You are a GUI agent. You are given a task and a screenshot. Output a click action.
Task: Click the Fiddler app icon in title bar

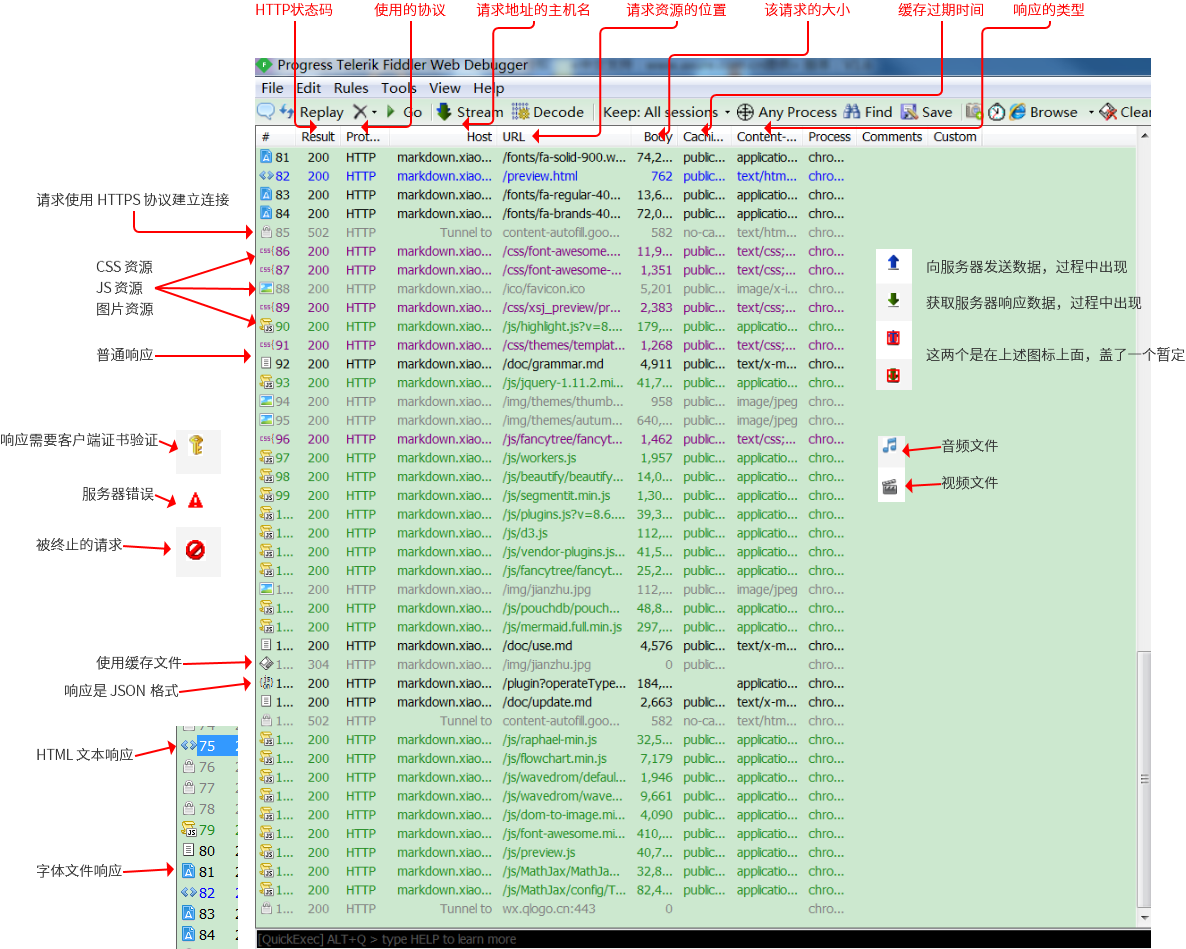[264, 65]
